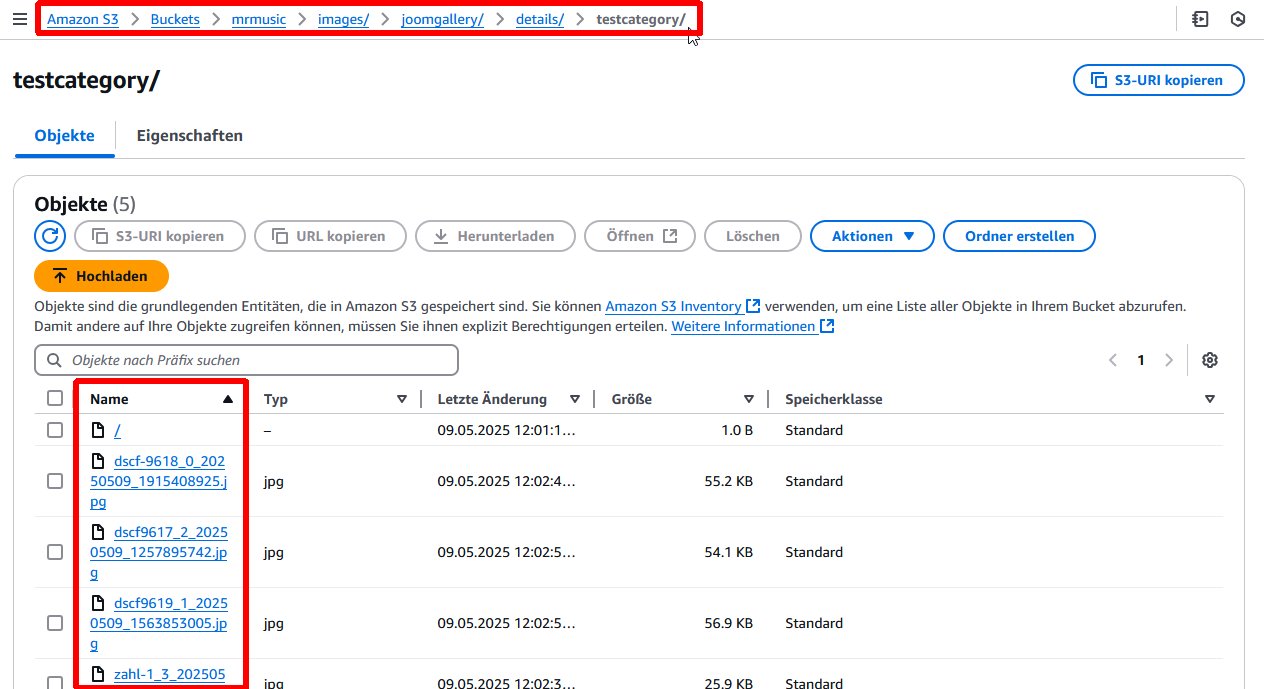
Task: Select checkbox for dscf9619_1 image row
Action: (x=55, y=623)
